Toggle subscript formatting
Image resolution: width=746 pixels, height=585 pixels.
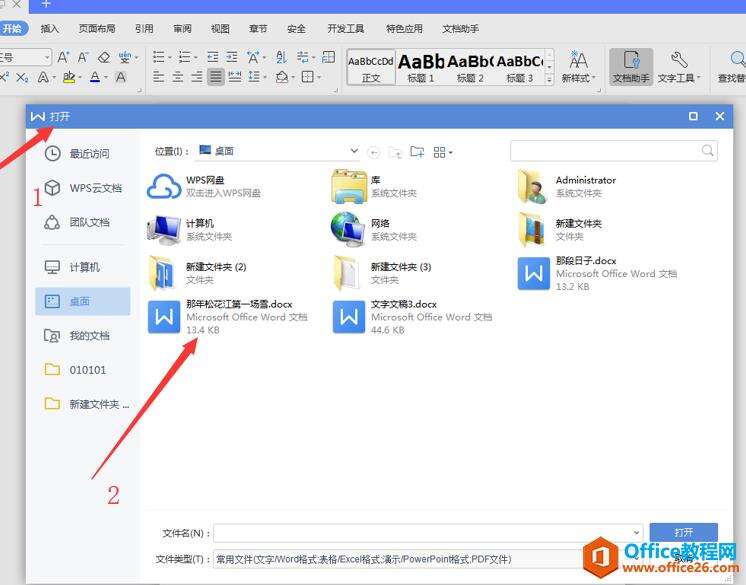[x=22, y=77]
